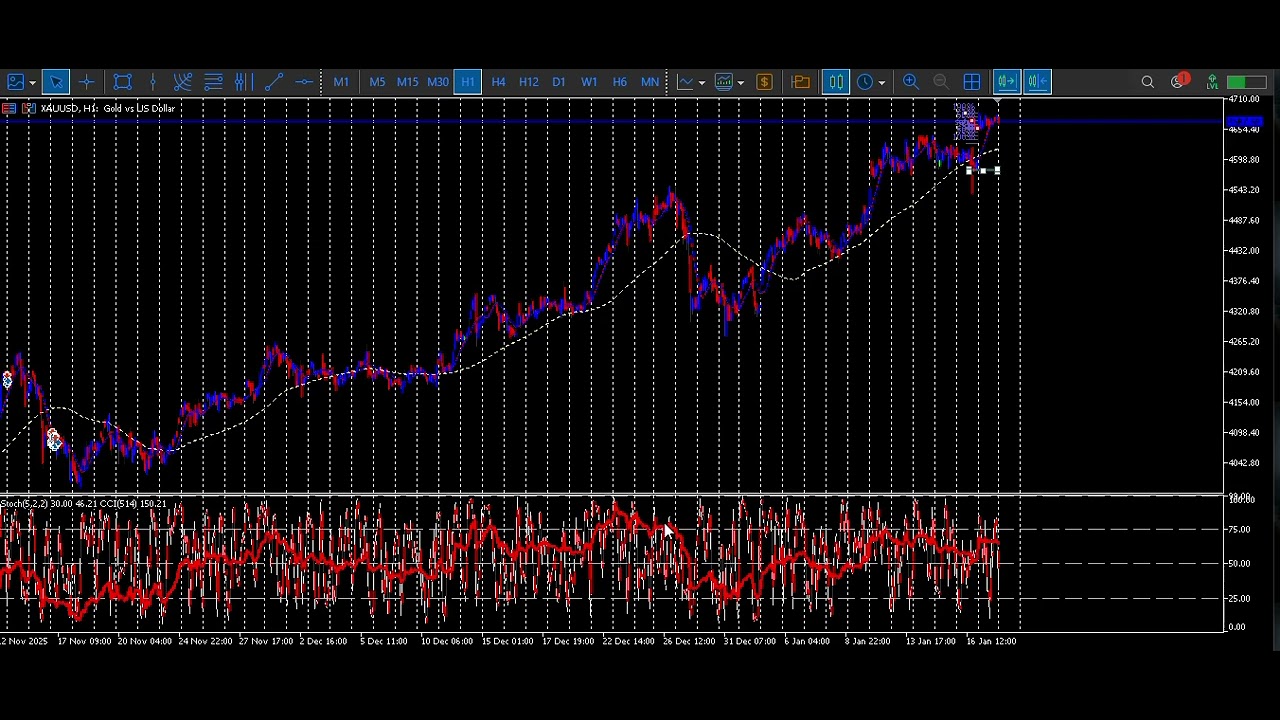
Task: Switch chart to M1 timeframe
Action: [341, 82]
